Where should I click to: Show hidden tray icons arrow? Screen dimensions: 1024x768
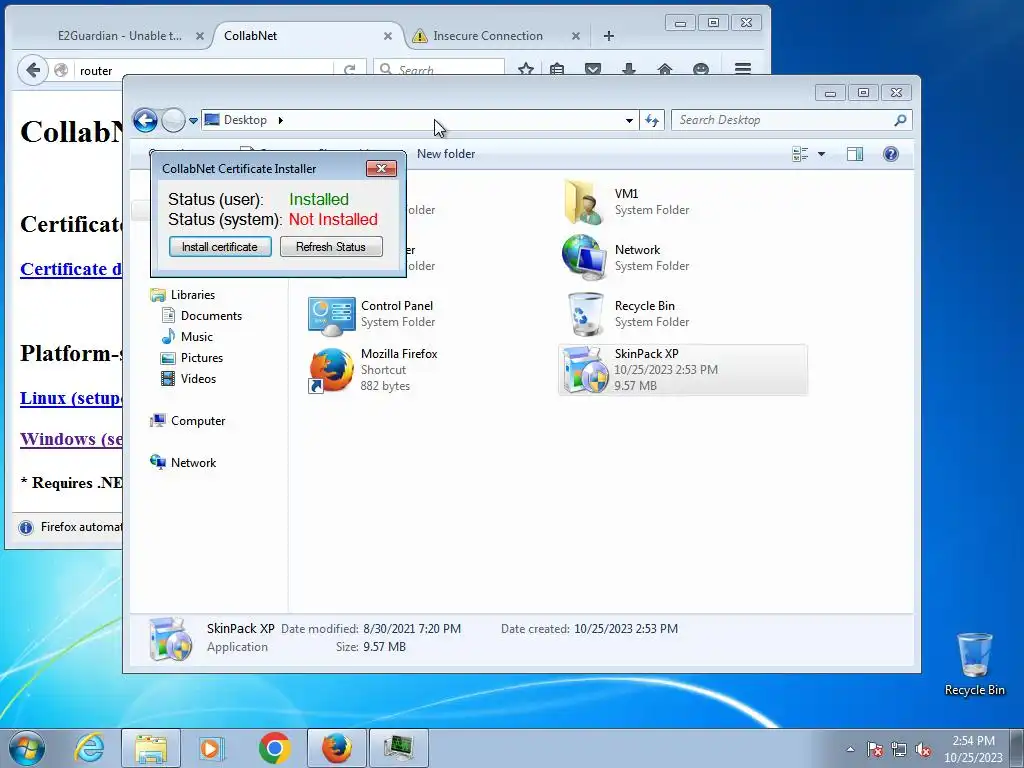coord(850,749)
